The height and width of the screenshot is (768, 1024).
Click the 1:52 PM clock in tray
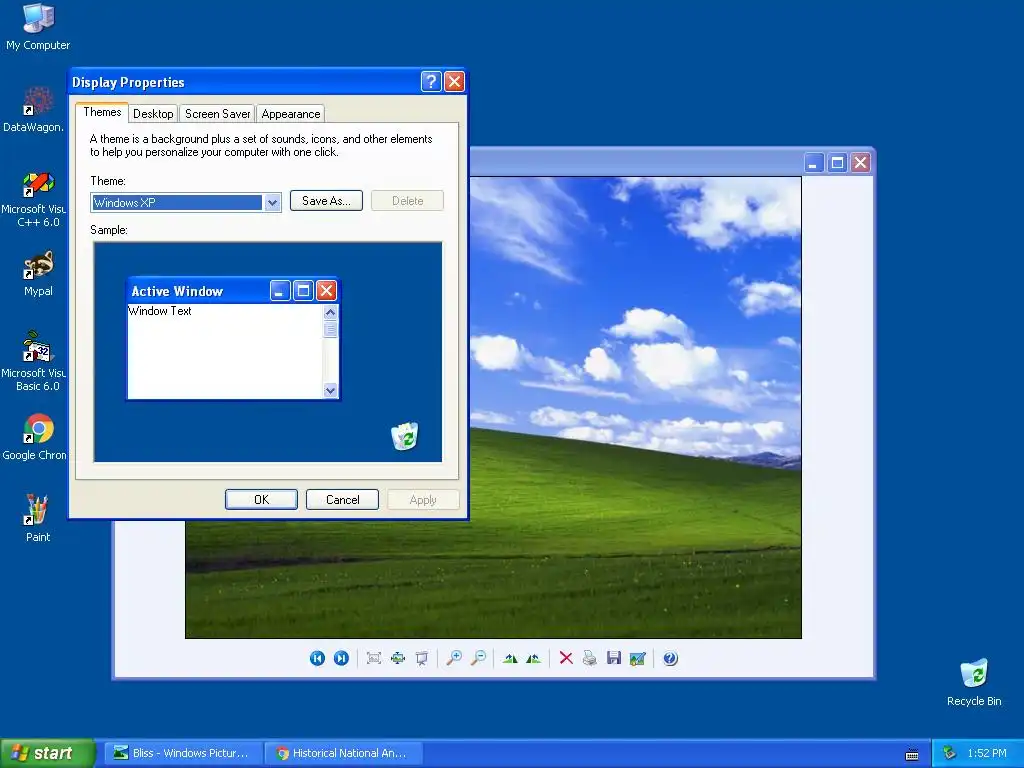(x=987, y=753)
